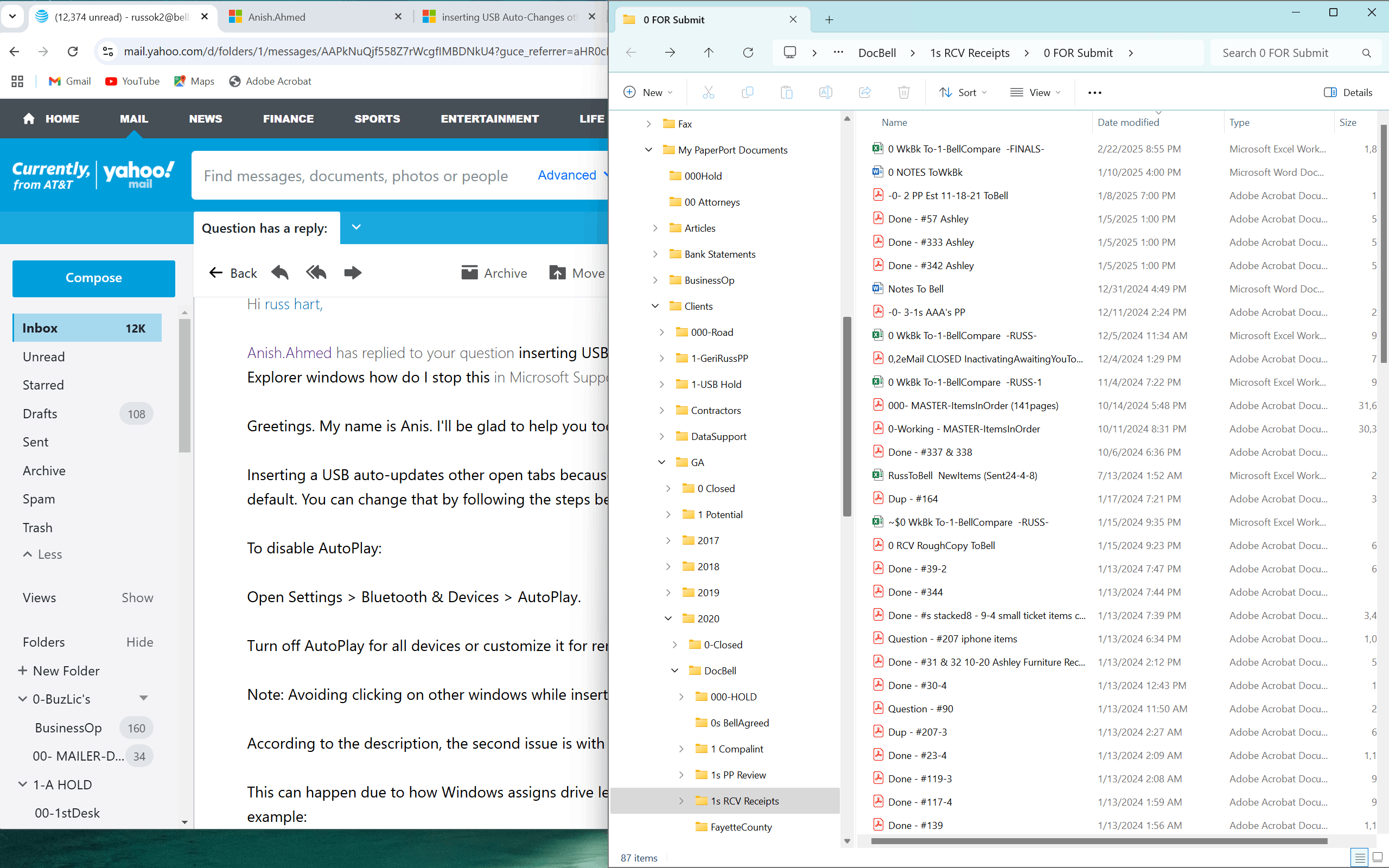Click the Advanced search link
Image resolution: width=1389 pixels, height=868 pixels.
566,175
